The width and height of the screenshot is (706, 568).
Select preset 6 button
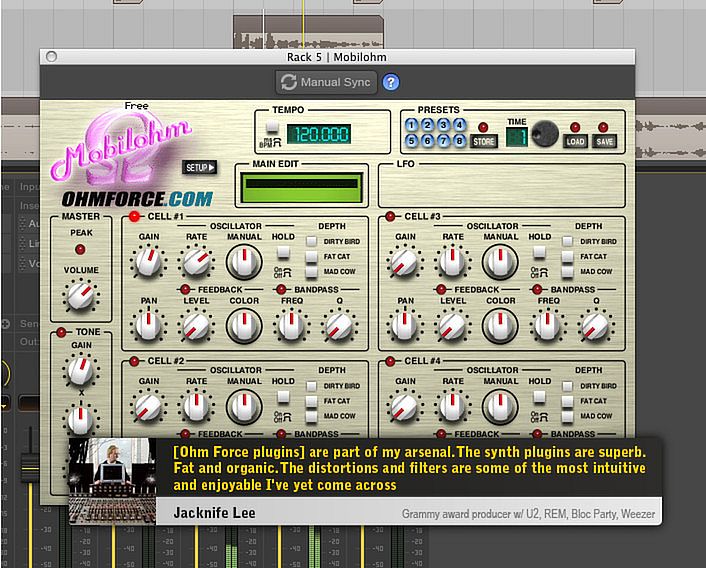pos(427,141)
